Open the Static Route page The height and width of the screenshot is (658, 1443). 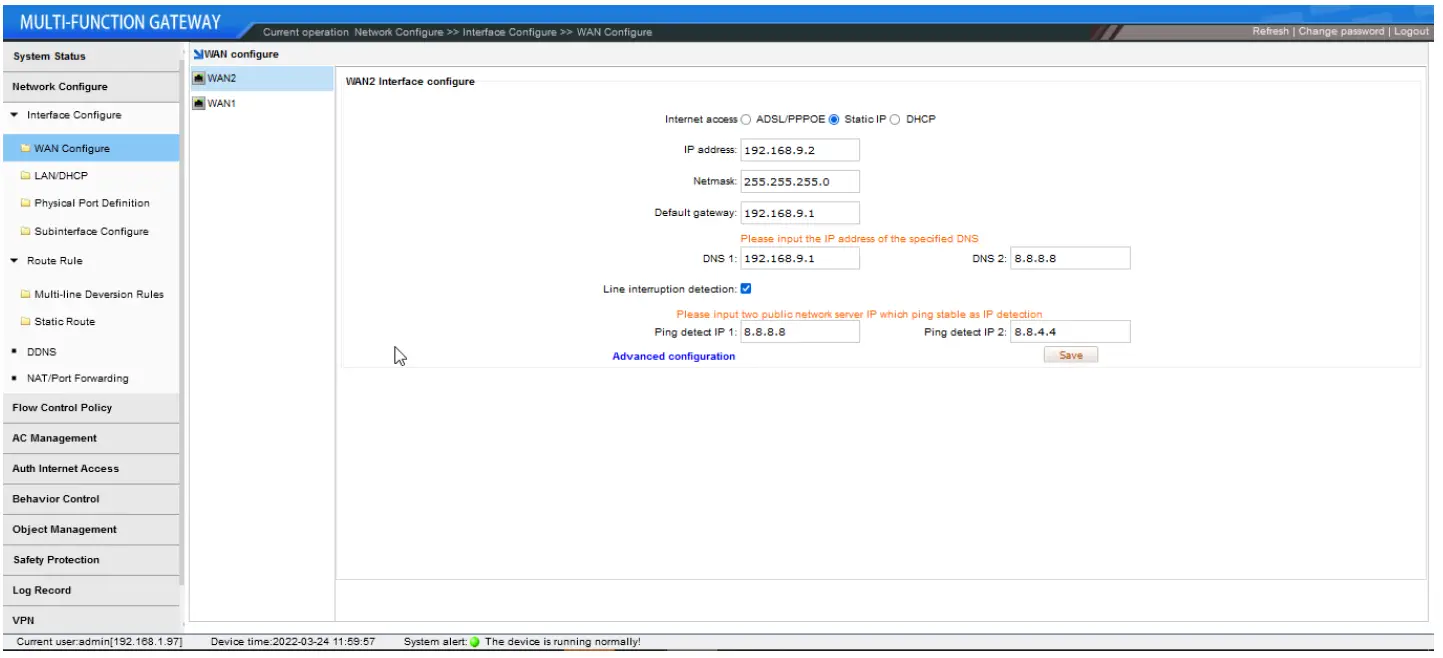65,322
